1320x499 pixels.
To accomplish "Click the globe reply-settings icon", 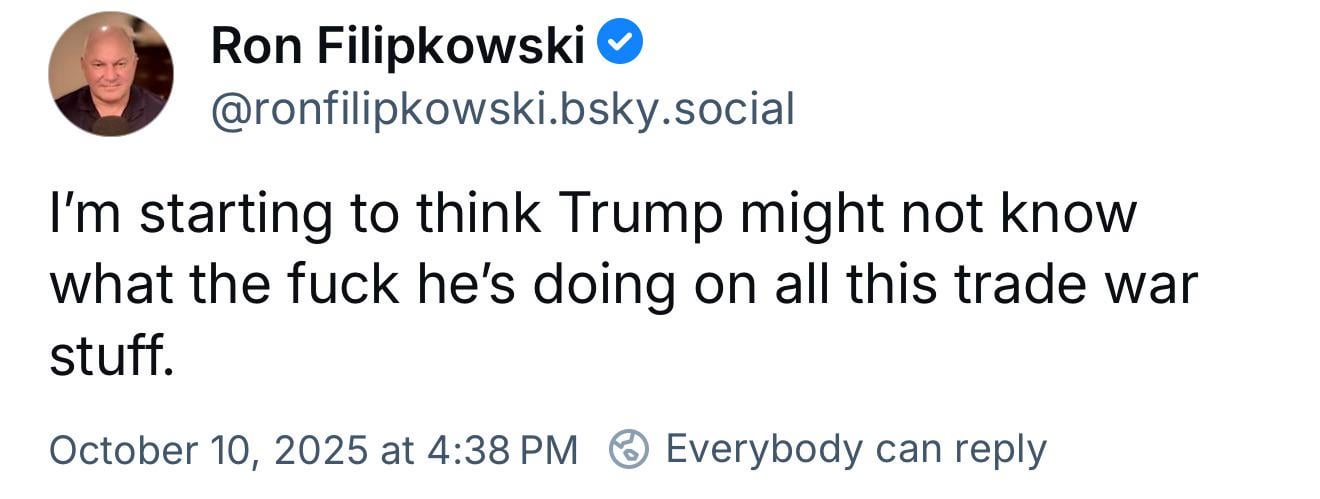I will click(630, 450).
